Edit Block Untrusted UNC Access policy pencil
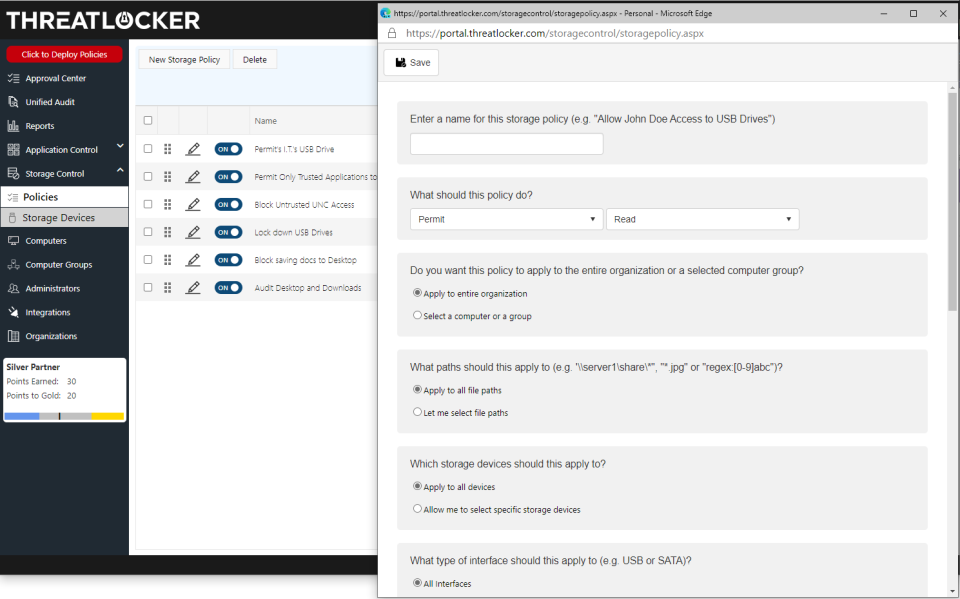Screen dimensions: 960x599 pyautogui.click(x=193, y=205)
